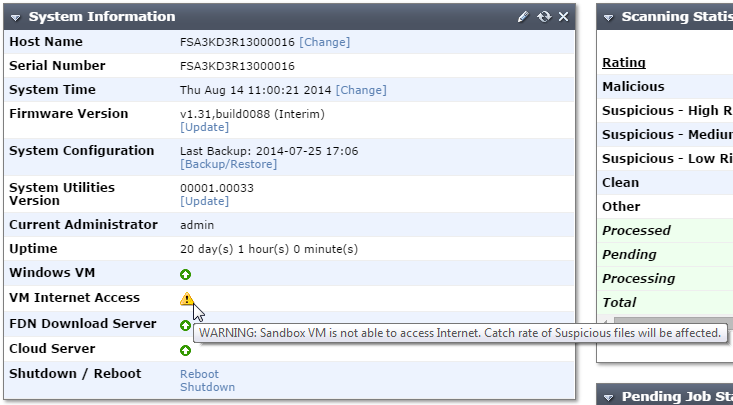
Task: Click the FDN Download Server status icon
Action: (185, 325)
